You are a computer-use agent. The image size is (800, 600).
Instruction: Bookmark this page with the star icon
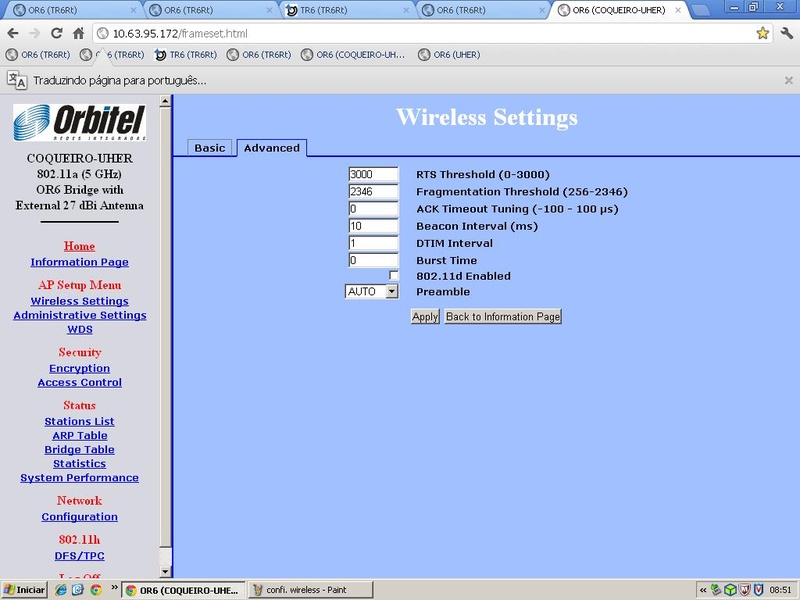point(762,34)
